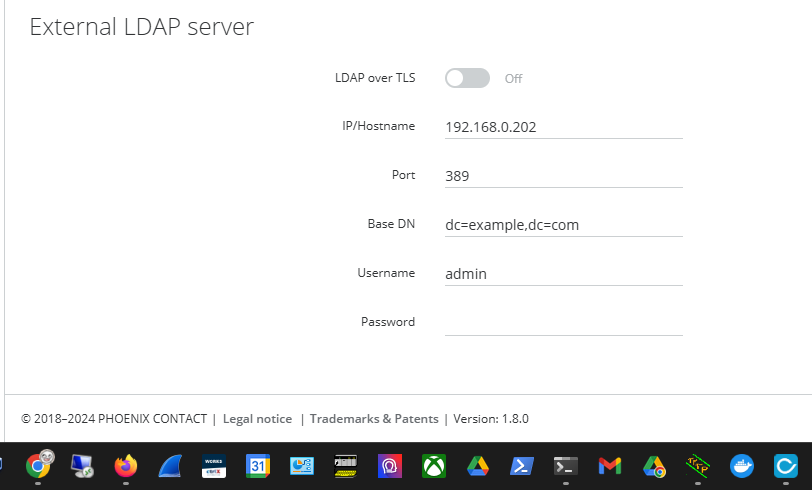The width and height of the screenshot is (812, 490).
Task: Open the Drive with Chrome badge icon
Action: [x=654, y=466]
